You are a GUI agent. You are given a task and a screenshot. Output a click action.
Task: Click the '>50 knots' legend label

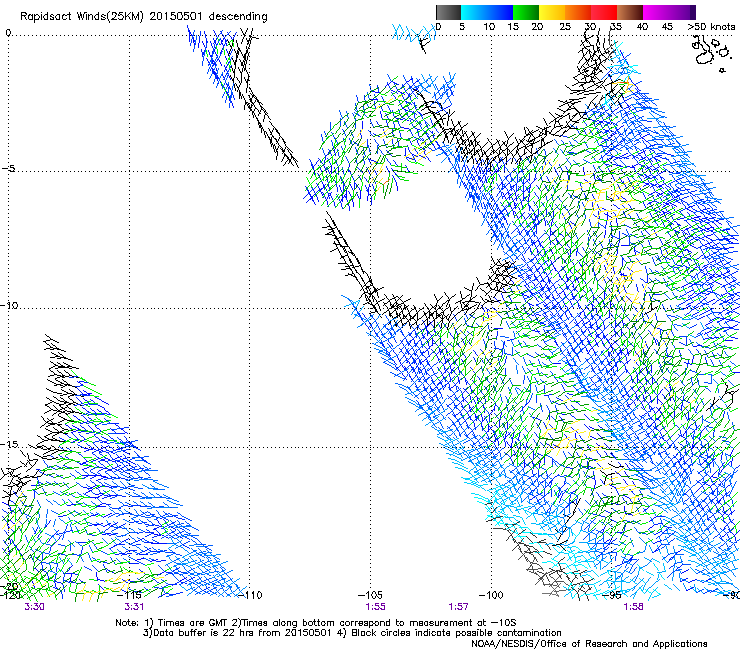pyautogui.click(x=711, y=27)
